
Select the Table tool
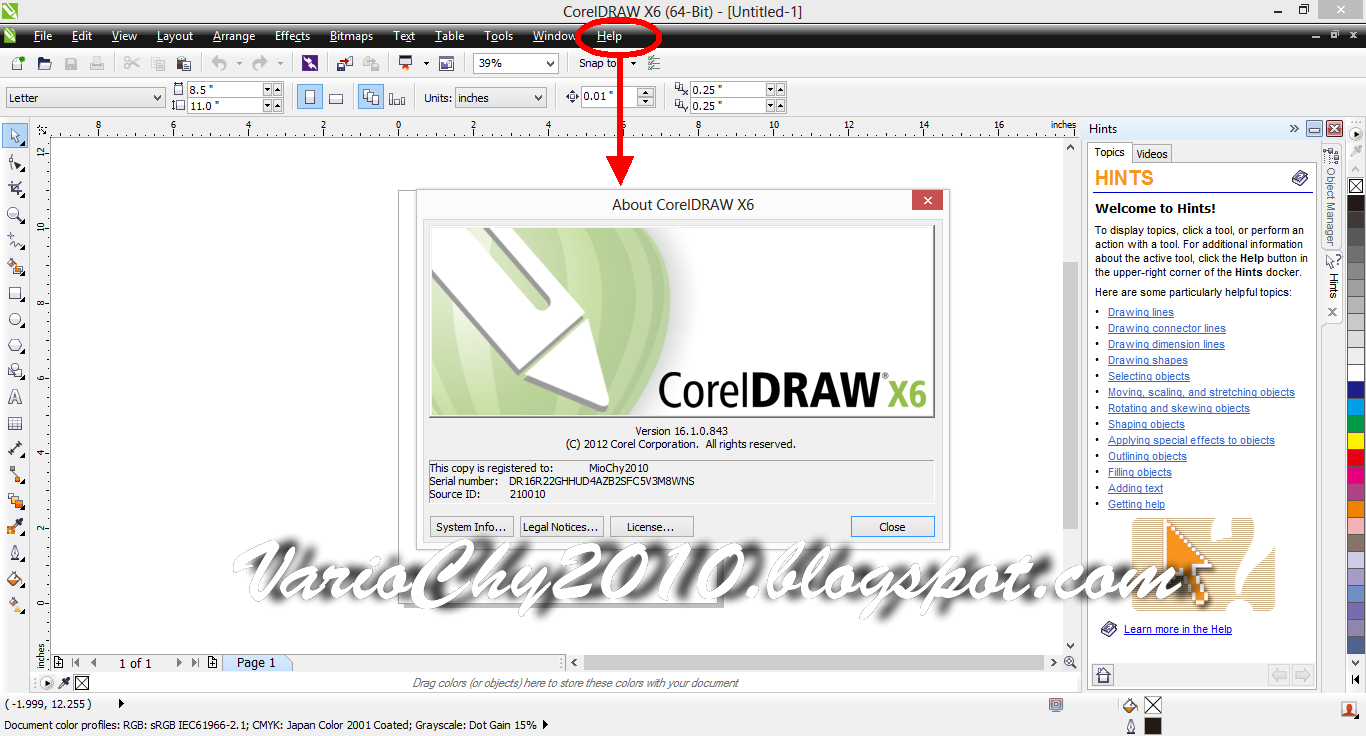[15, 423]
